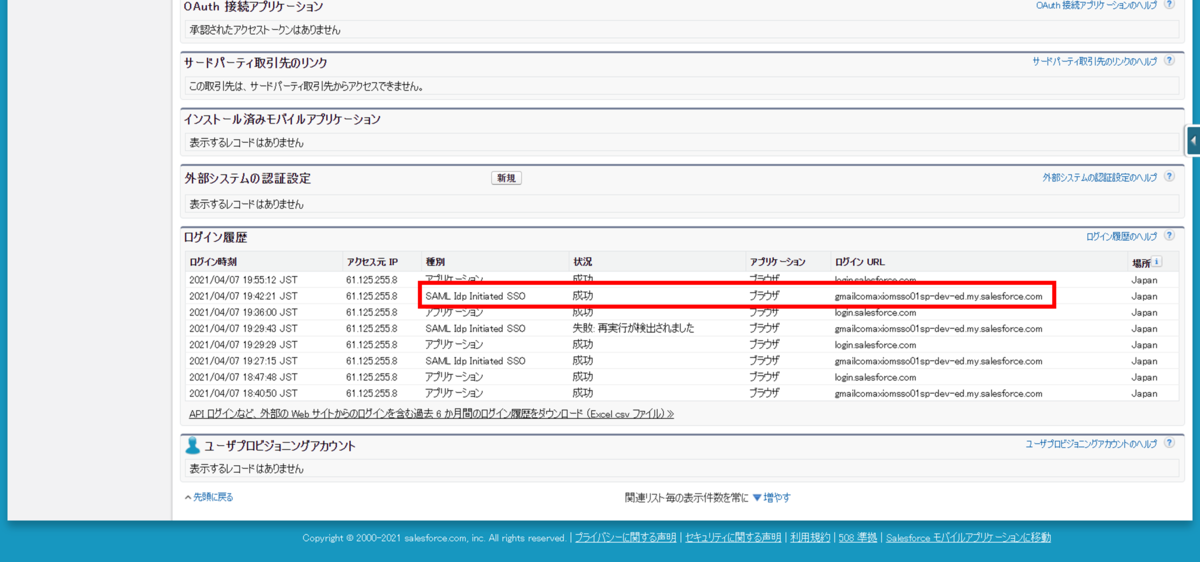
Task: Click SAML Idp Initiated SSO in 19:42:21 row
Action: [475, 296]
